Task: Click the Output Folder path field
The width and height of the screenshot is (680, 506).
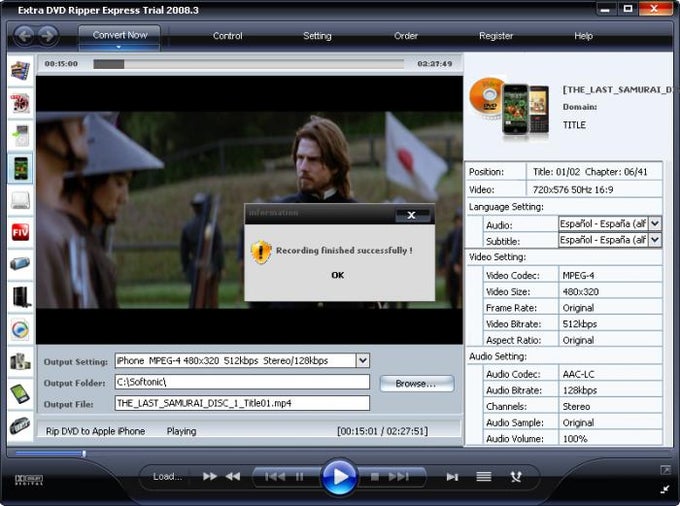Action: 242,382
